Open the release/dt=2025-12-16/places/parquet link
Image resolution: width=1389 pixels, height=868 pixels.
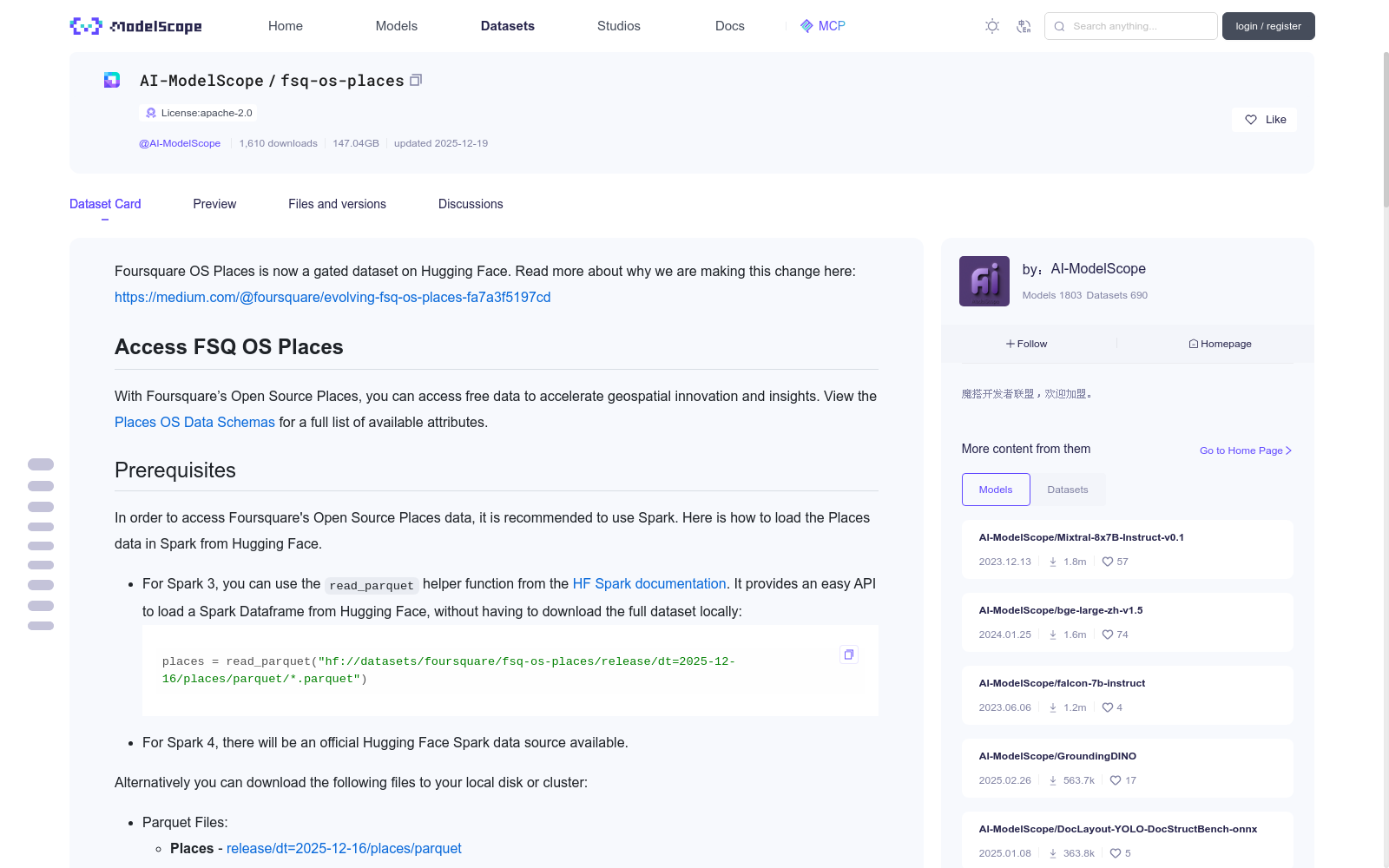coord(344,848)
